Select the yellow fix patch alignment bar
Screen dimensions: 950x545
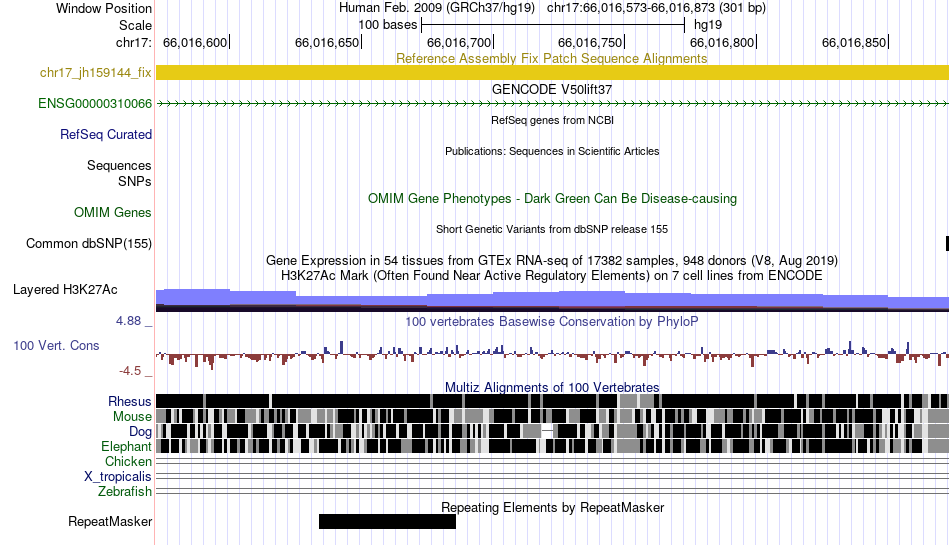[x=552, y=73]
